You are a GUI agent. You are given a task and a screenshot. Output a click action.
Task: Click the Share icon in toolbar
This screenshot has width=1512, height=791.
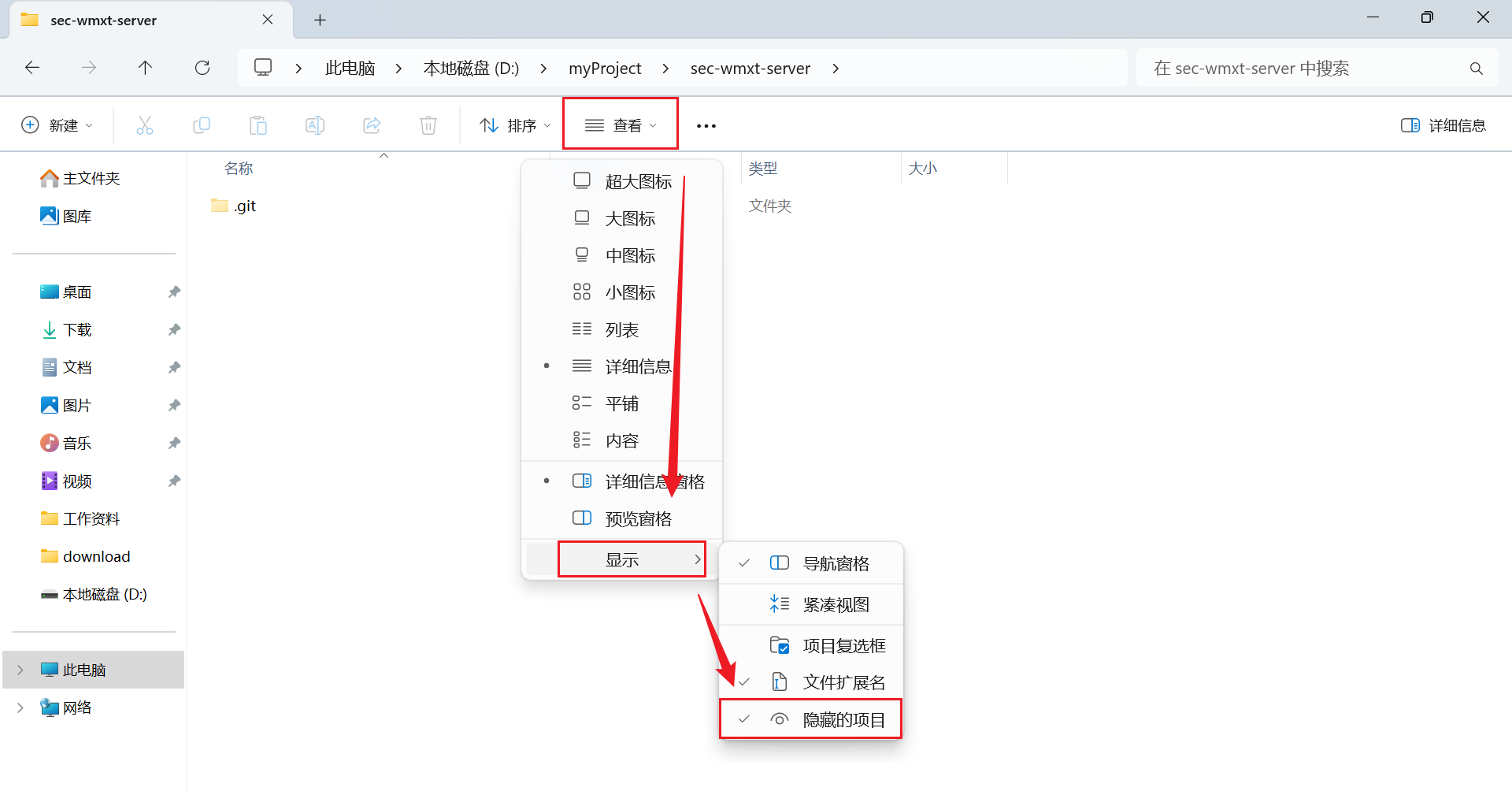[372, 125]
